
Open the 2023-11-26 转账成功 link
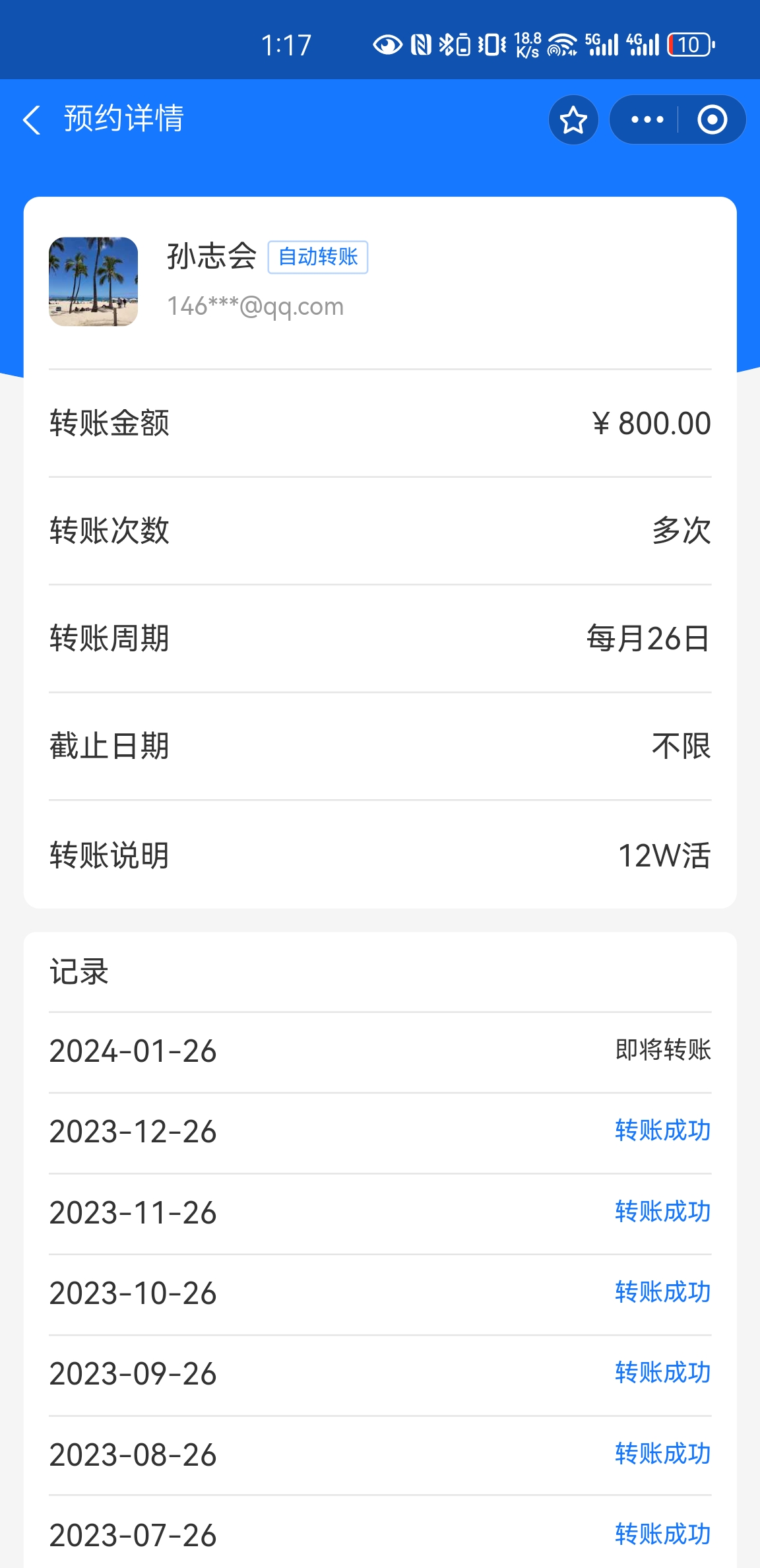pos(662,1212)
